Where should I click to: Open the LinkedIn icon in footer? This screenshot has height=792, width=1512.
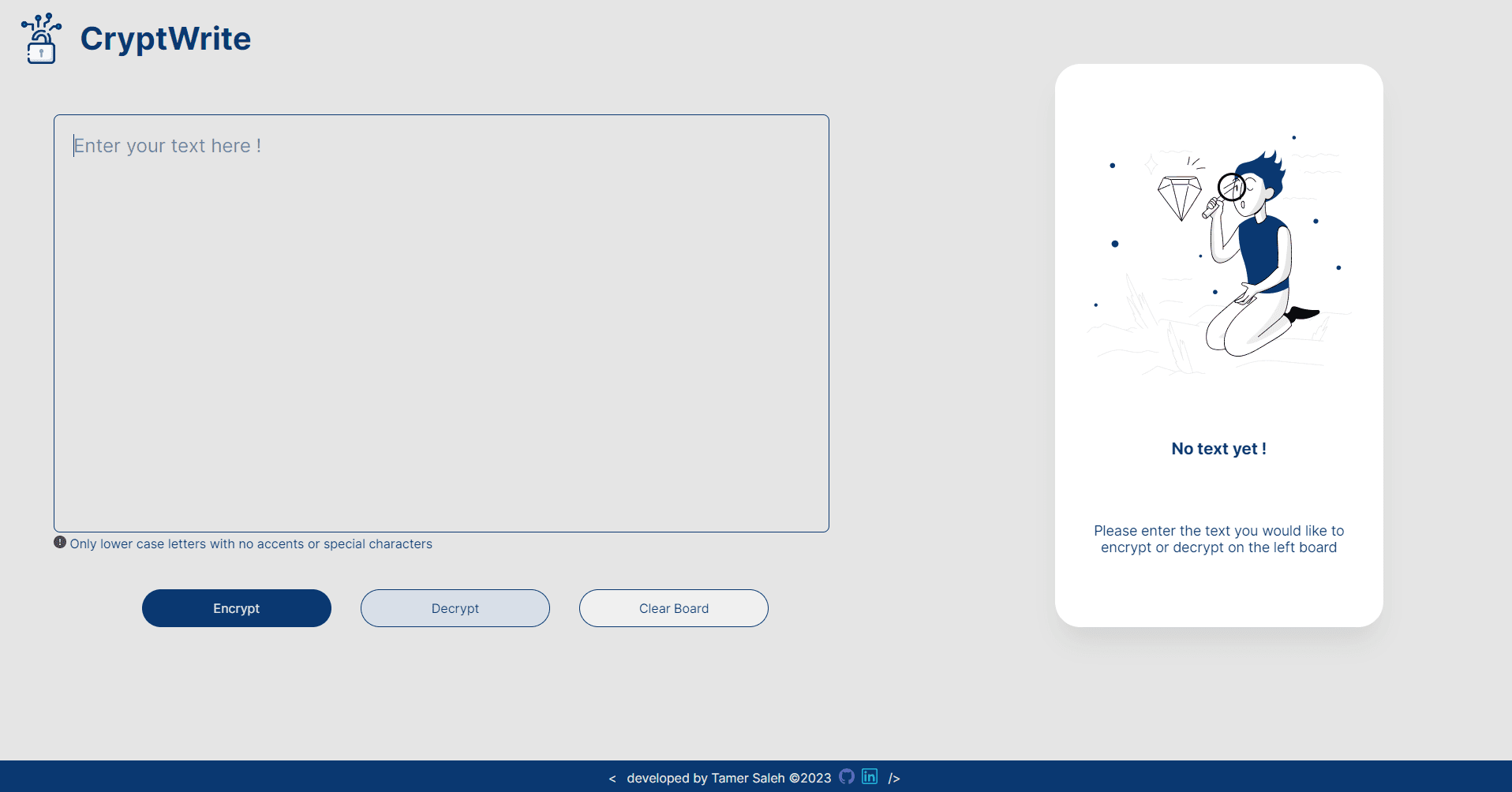click(870, 777)
